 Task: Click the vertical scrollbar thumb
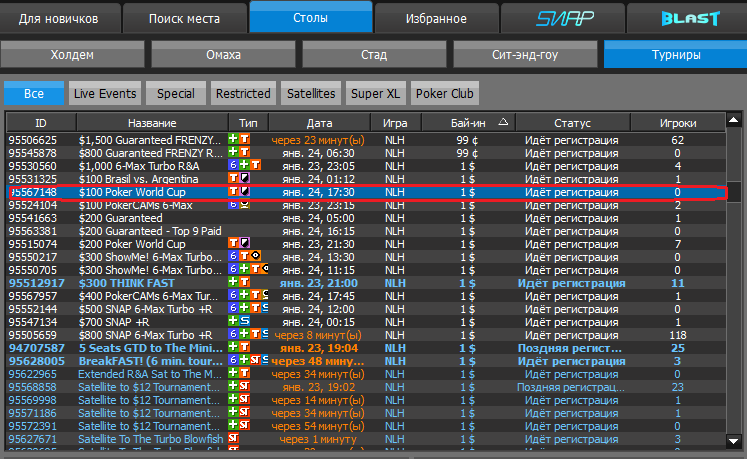tap(734, 192)
